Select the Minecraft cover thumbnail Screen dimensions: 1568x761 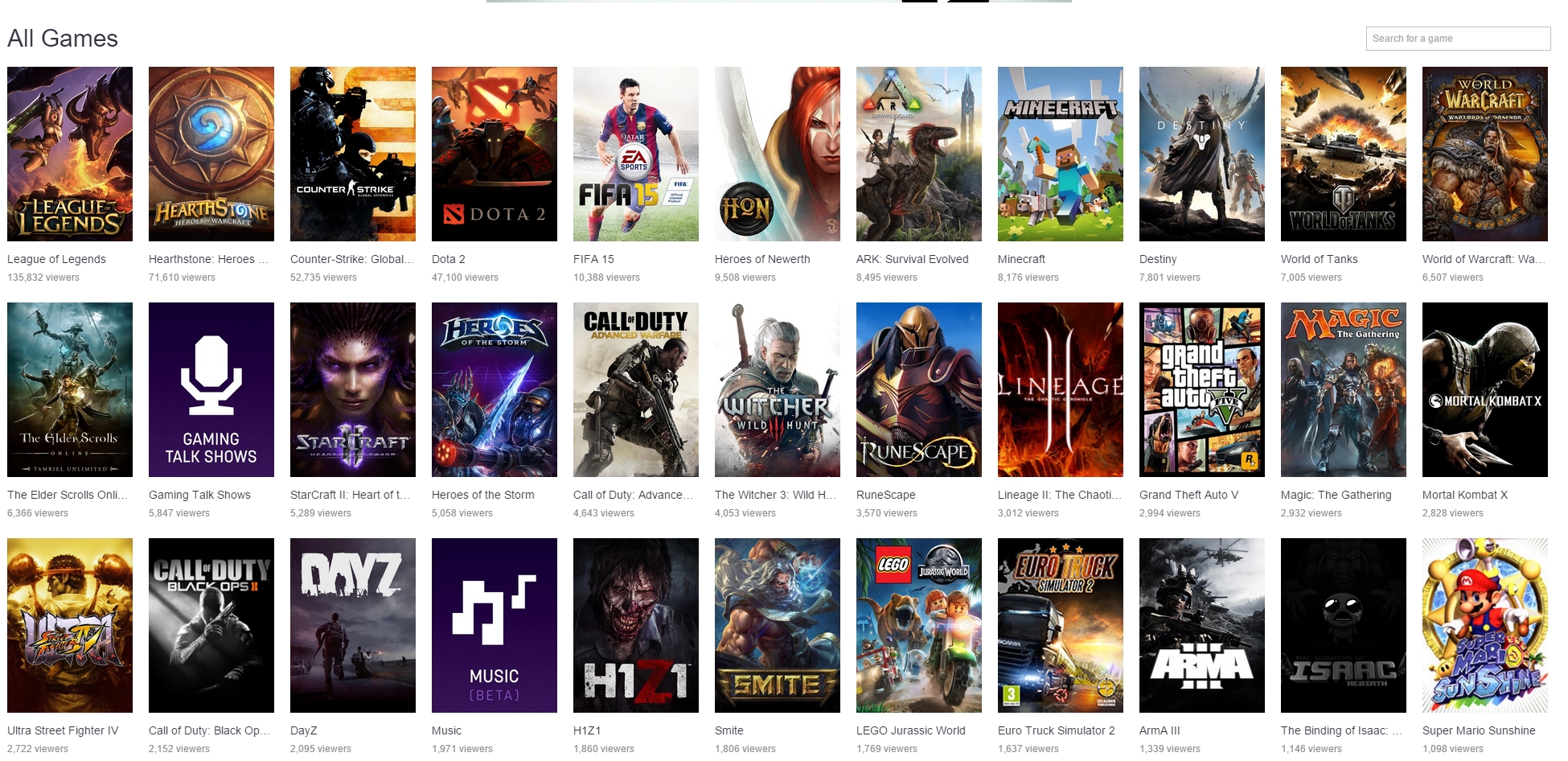click(x=1061, y=154)
